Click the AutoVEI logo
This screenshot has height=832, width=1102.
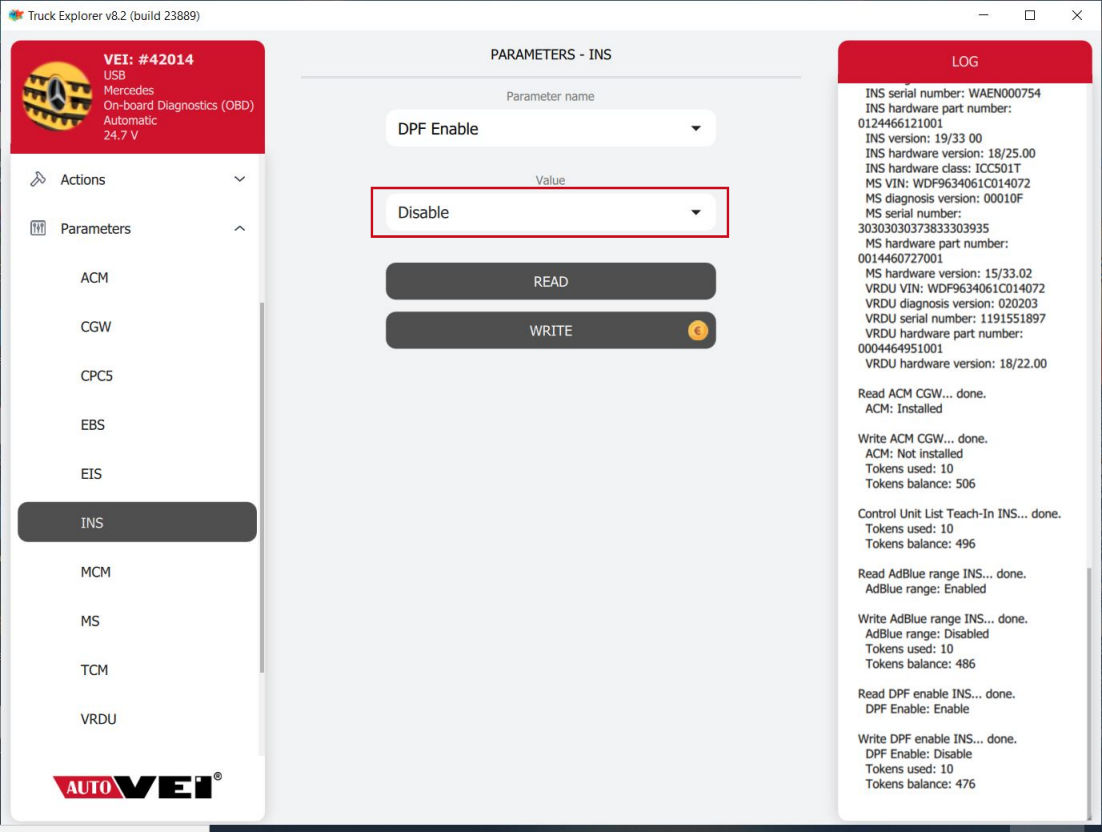click(x=138, y=786)
